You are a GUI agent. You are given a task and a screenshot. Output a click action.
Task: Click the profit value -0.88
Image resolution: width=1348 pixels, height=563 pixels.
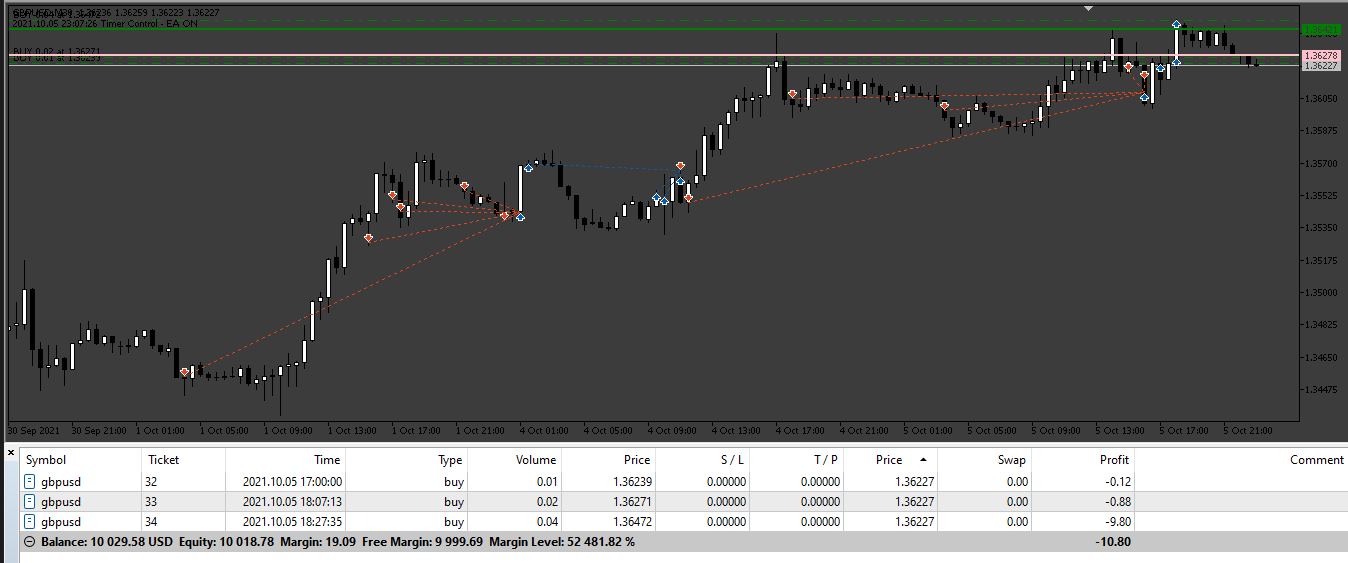[x=1117, y=501]
